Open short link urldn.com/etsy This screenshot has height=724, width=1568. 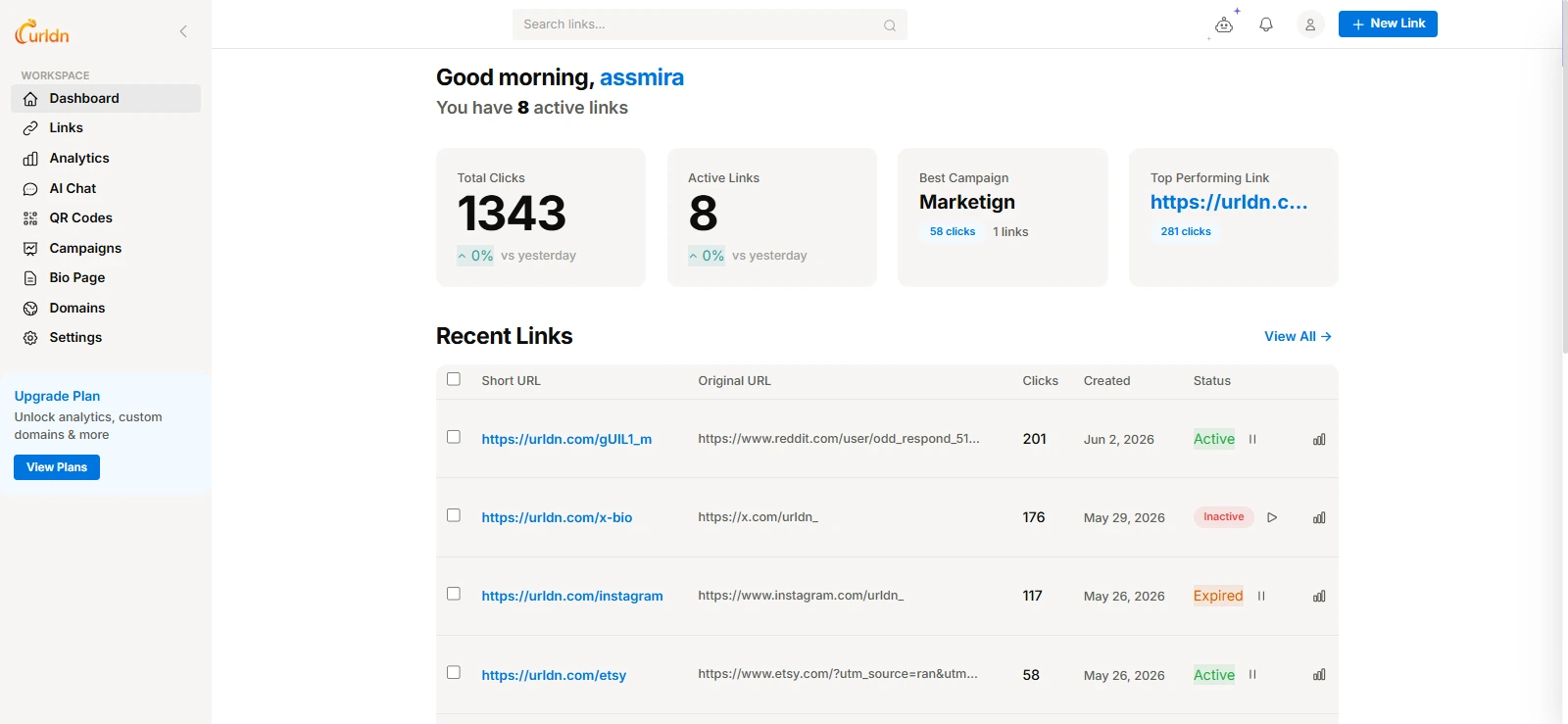coord(554,675)
